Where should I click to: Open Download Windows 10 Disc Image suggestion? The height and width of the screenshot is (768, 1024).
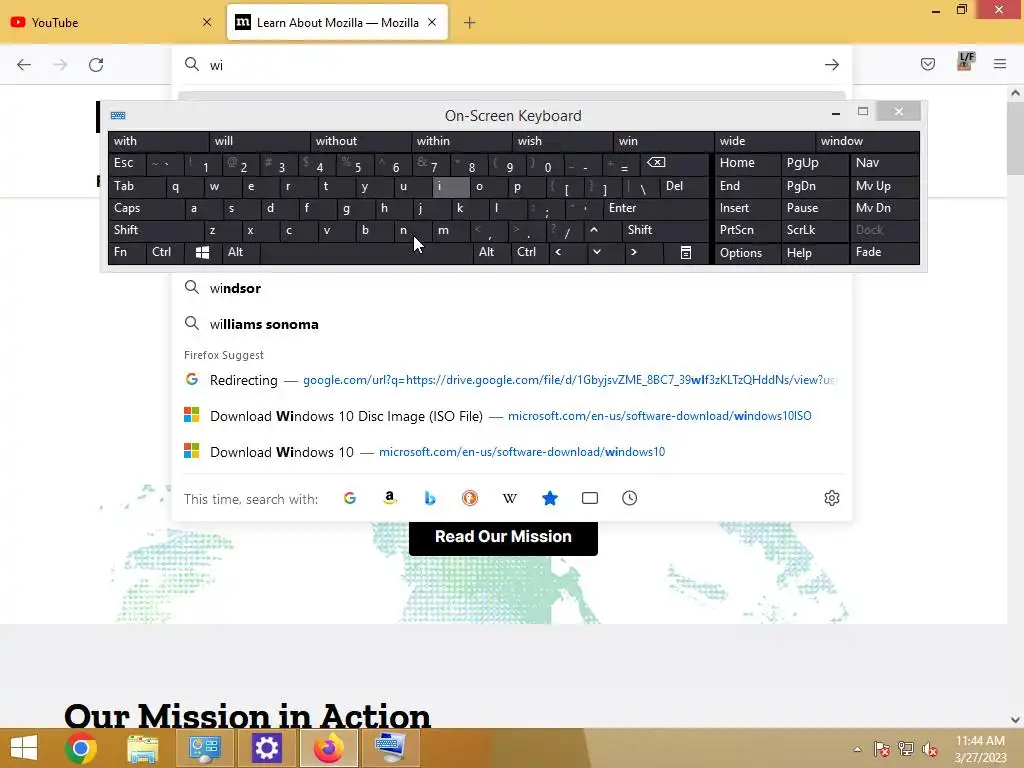[512, 416]
